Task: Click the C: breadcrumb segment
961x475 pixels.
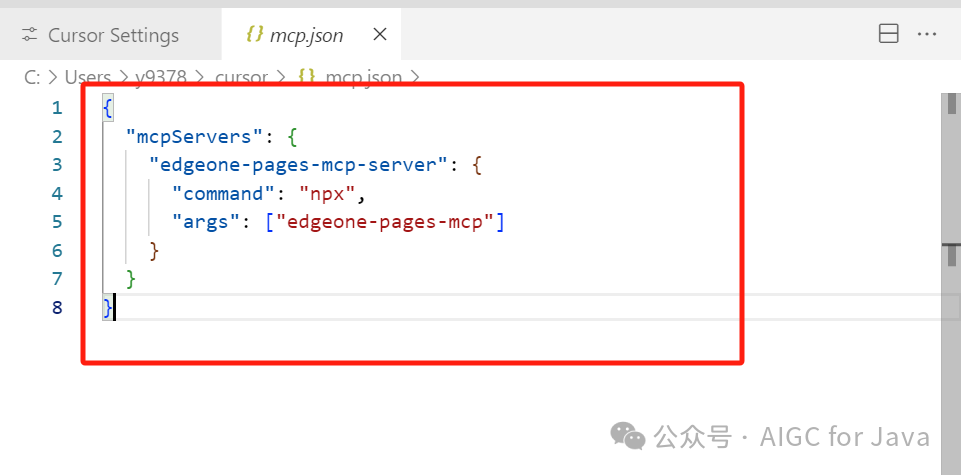Action: (x=32, y=78)
